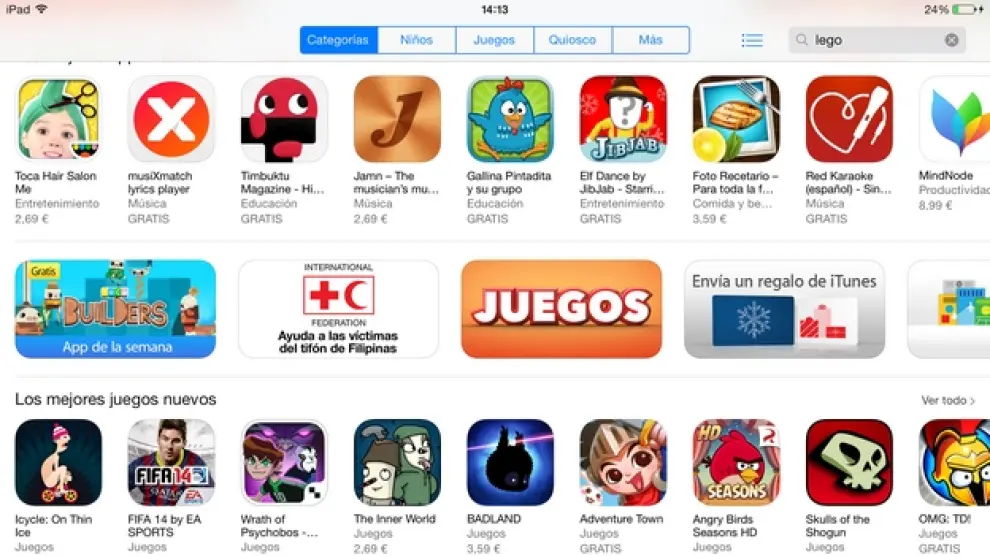The width and height of the screenshot is (990, 556).
Task: Tap the BADLAND game icon
Action: [x=510, y=463]
